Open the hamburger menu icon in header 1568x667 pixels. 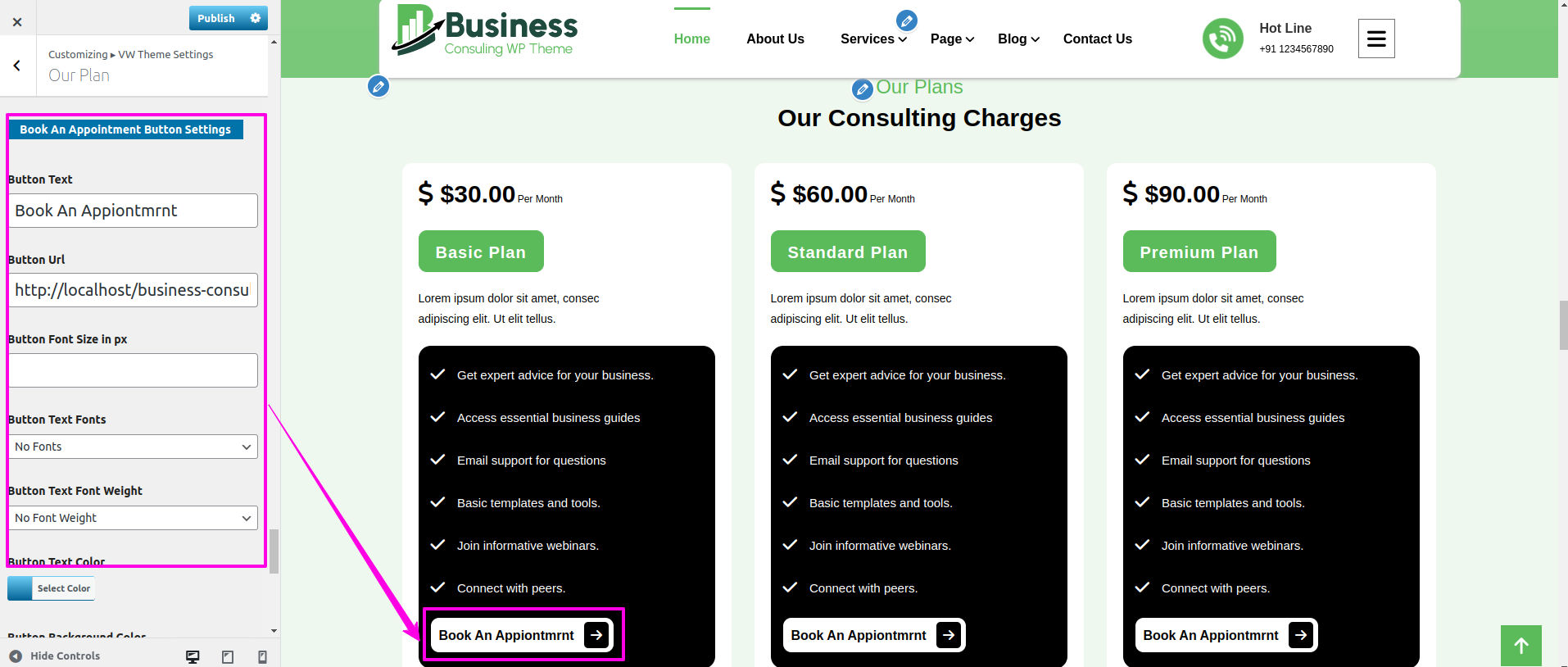coord(1376,39)
